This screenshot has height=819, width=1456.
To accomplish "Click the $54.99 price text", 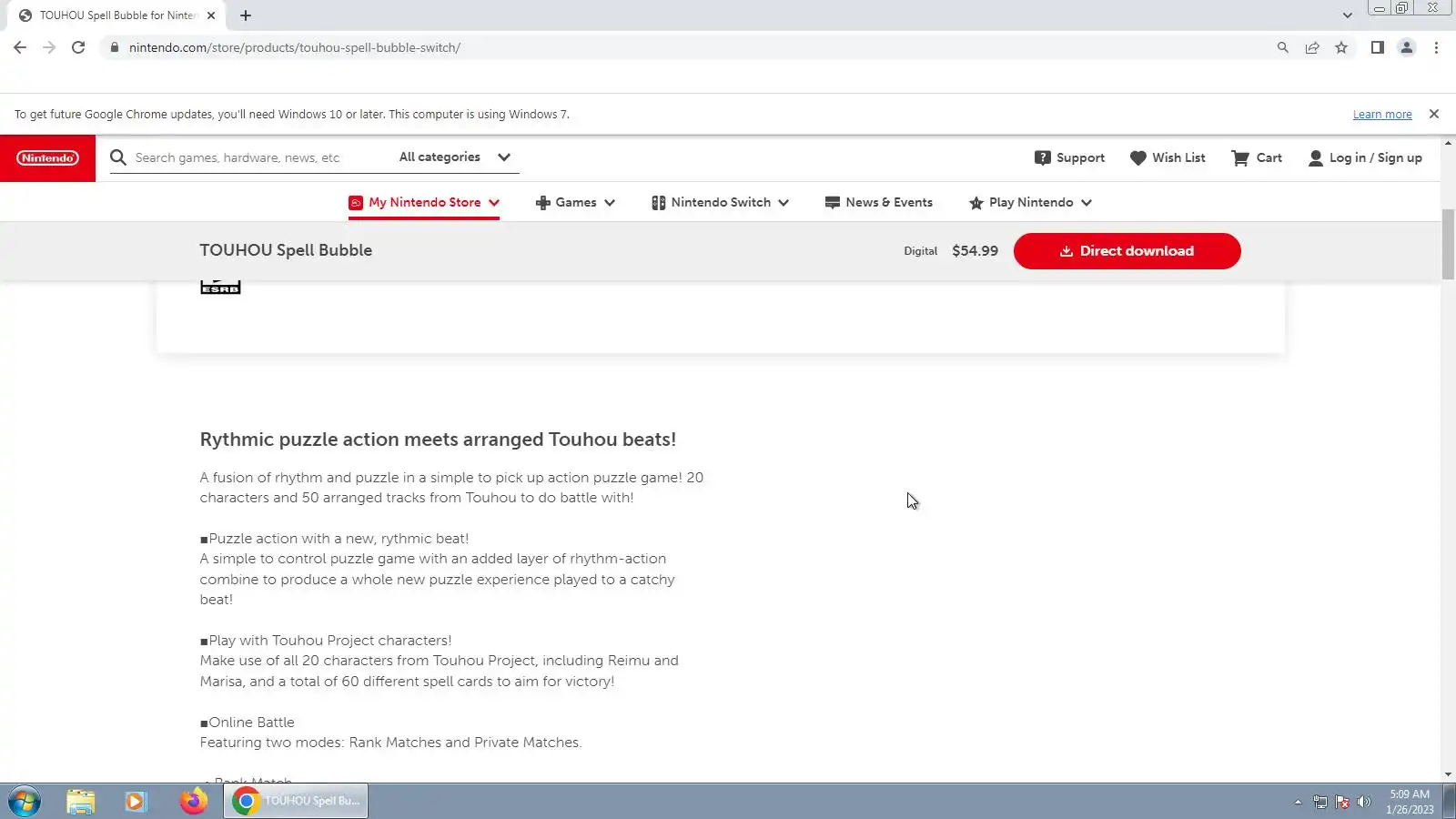I will (975, 251).
